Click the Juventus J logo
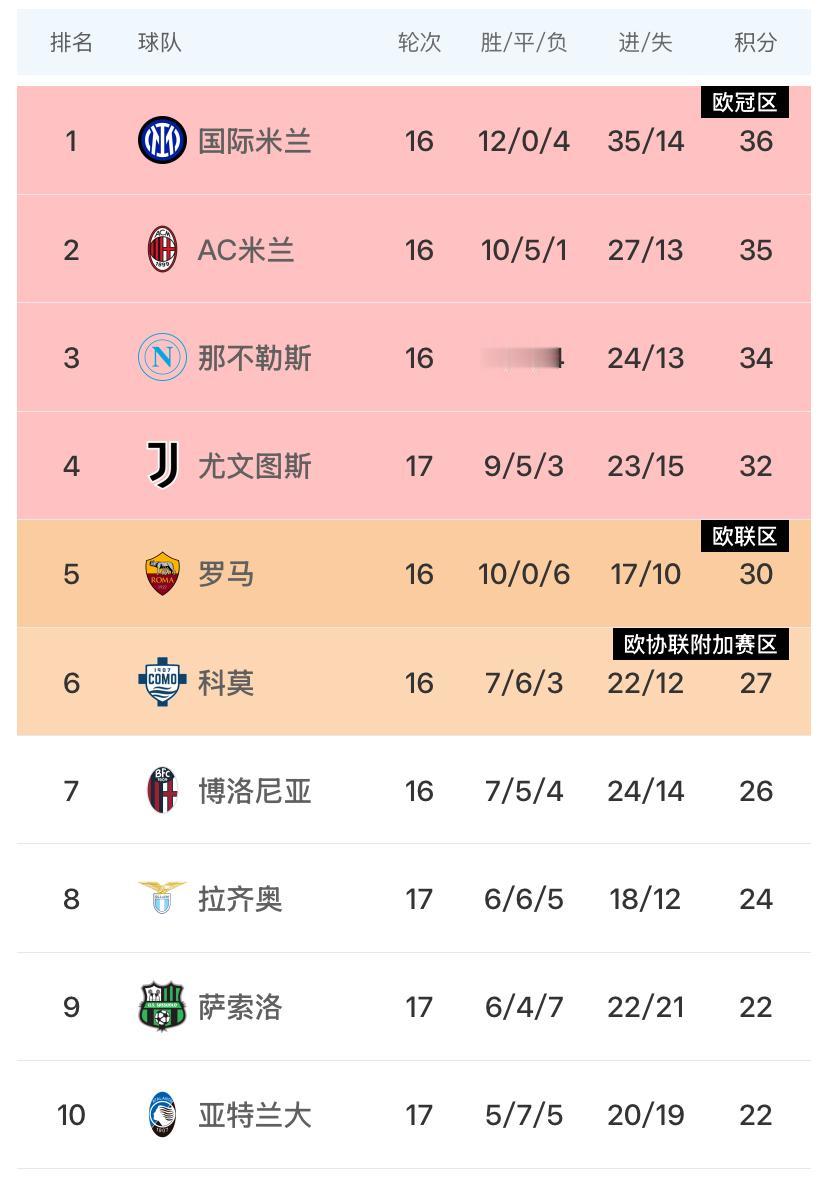The height and width of the screenshot is (1190, 828). point(162,465)
